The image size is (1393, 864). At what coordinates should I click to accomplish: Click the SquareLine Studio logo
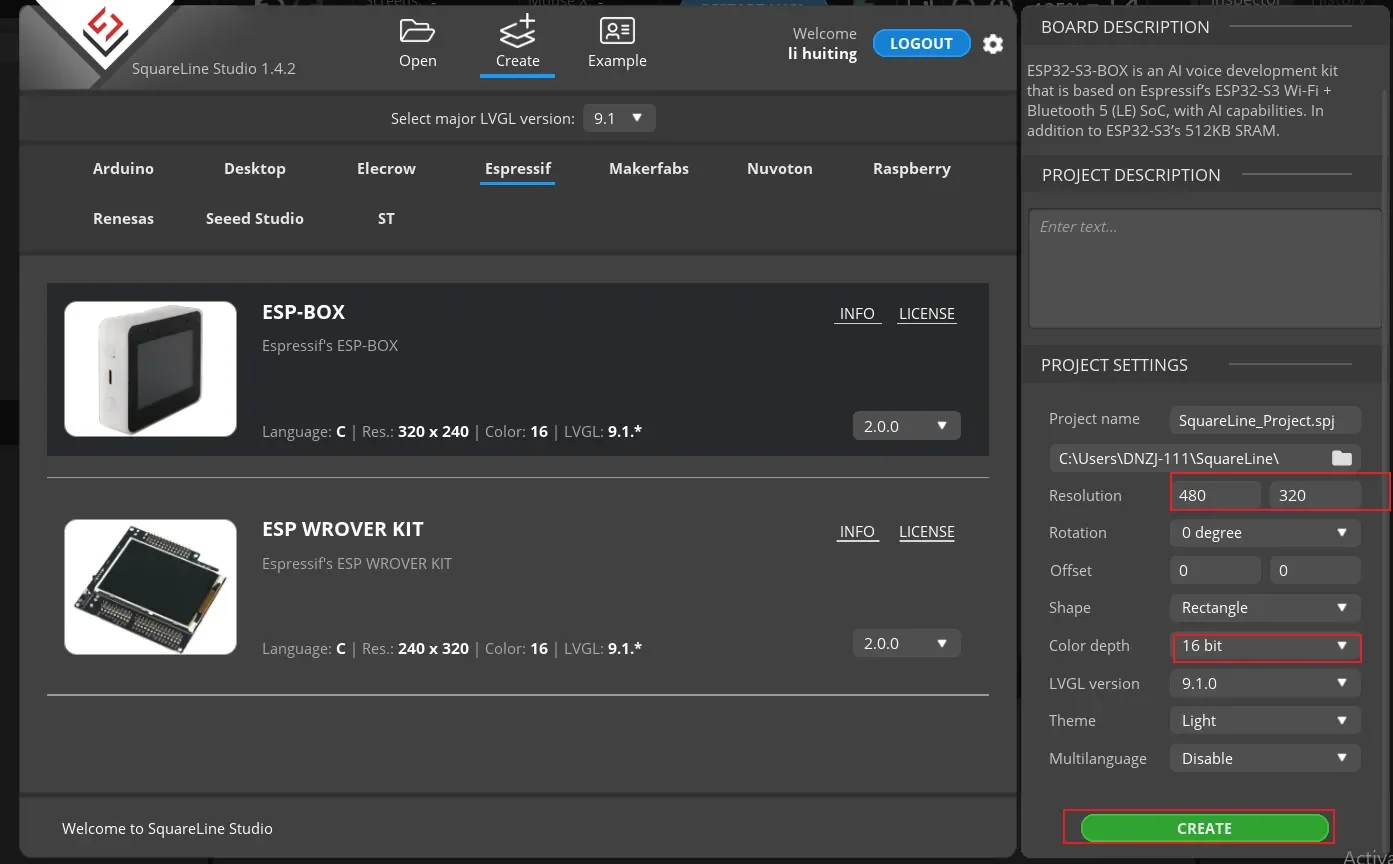[104, 31]
